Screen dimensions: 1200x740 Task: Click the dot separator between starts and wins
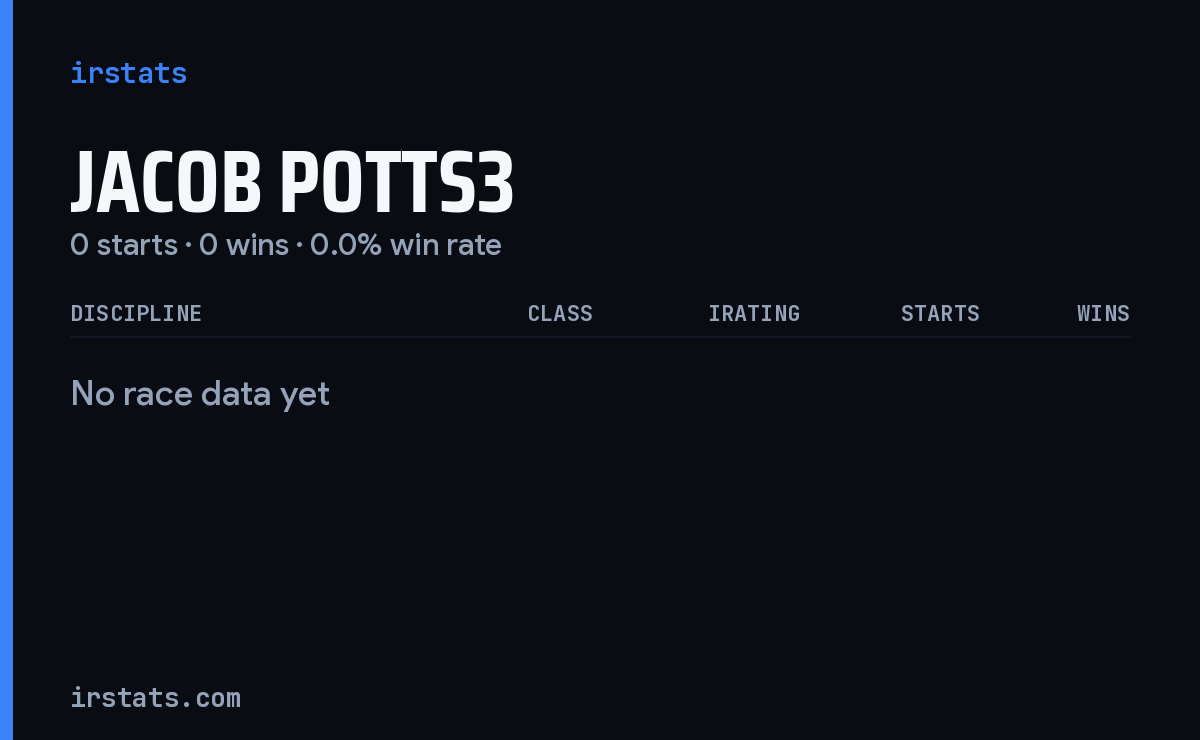(188, 246)
